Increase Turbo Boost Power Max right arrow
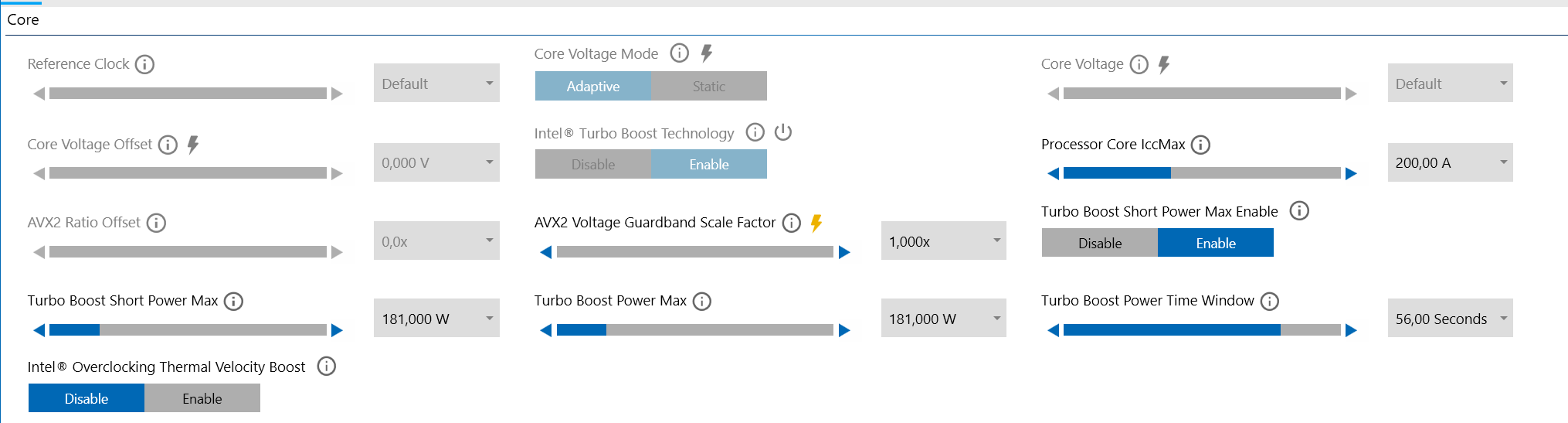Image resolution: width=1568 pixels, height=423 pixels. pos(844,330)
